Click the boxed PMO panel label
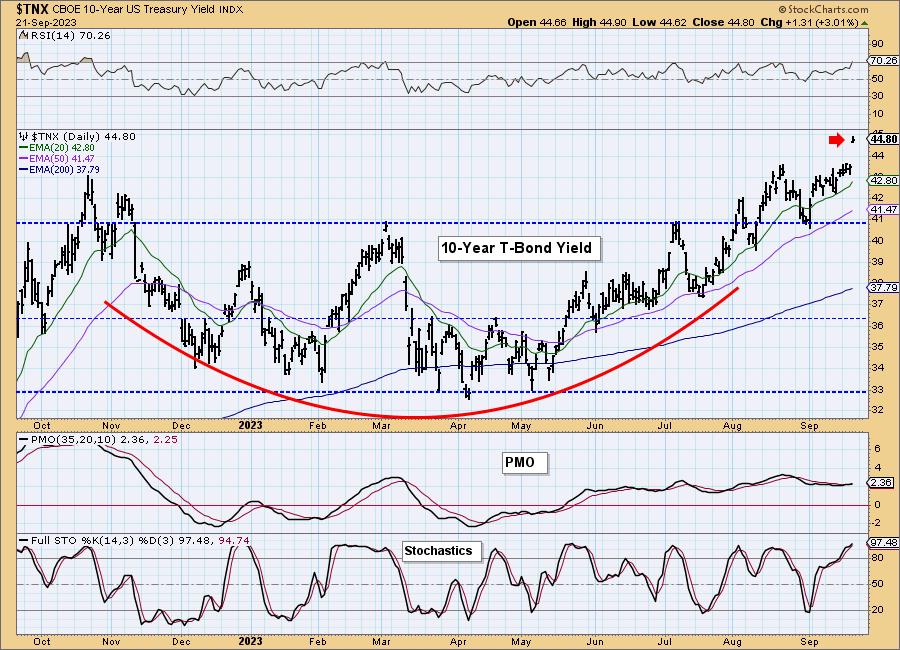900x650 pixels. coord(524,463)
